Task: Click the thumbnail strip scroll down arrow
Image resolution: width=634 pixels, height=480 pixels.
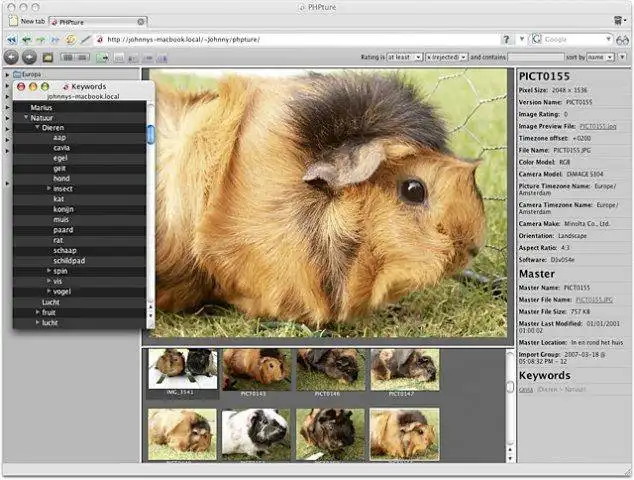Action: [510, 459]
